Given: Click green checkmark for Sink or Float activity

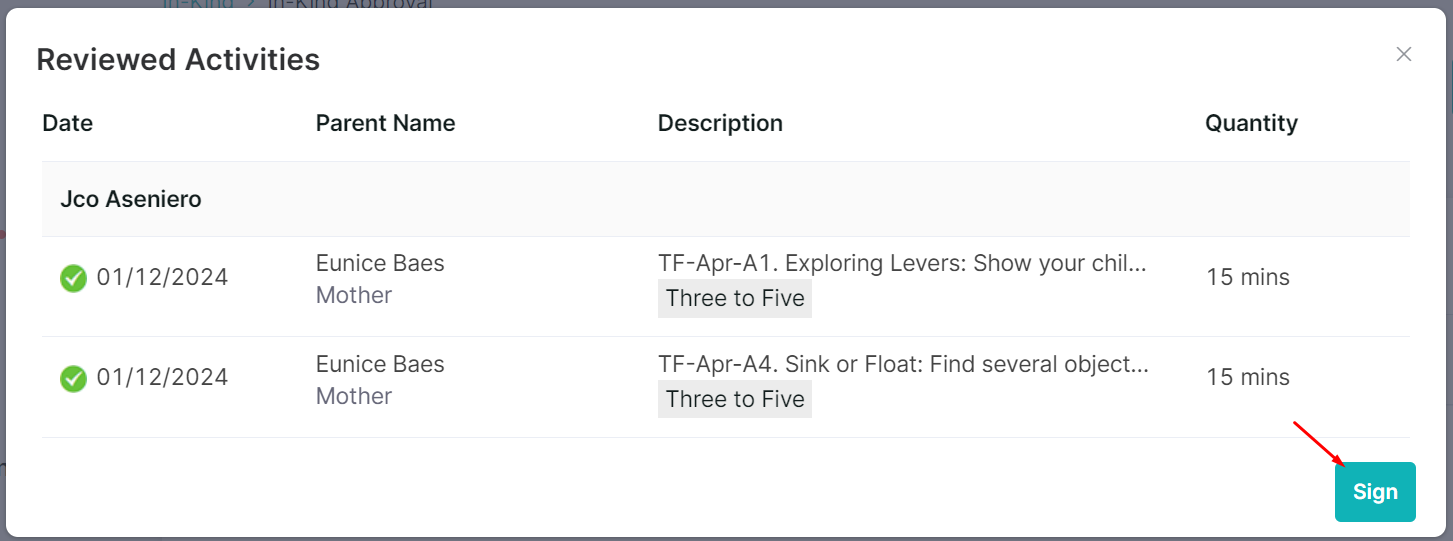Looking at the screenshot, I should click(73, 379).
